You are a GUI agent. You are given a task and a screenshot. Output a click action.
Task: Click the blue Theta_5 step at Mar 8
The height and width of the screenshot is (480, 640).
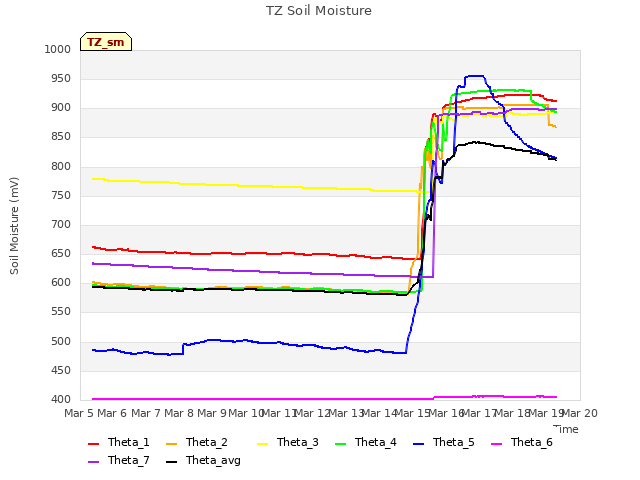coord(183,349)
